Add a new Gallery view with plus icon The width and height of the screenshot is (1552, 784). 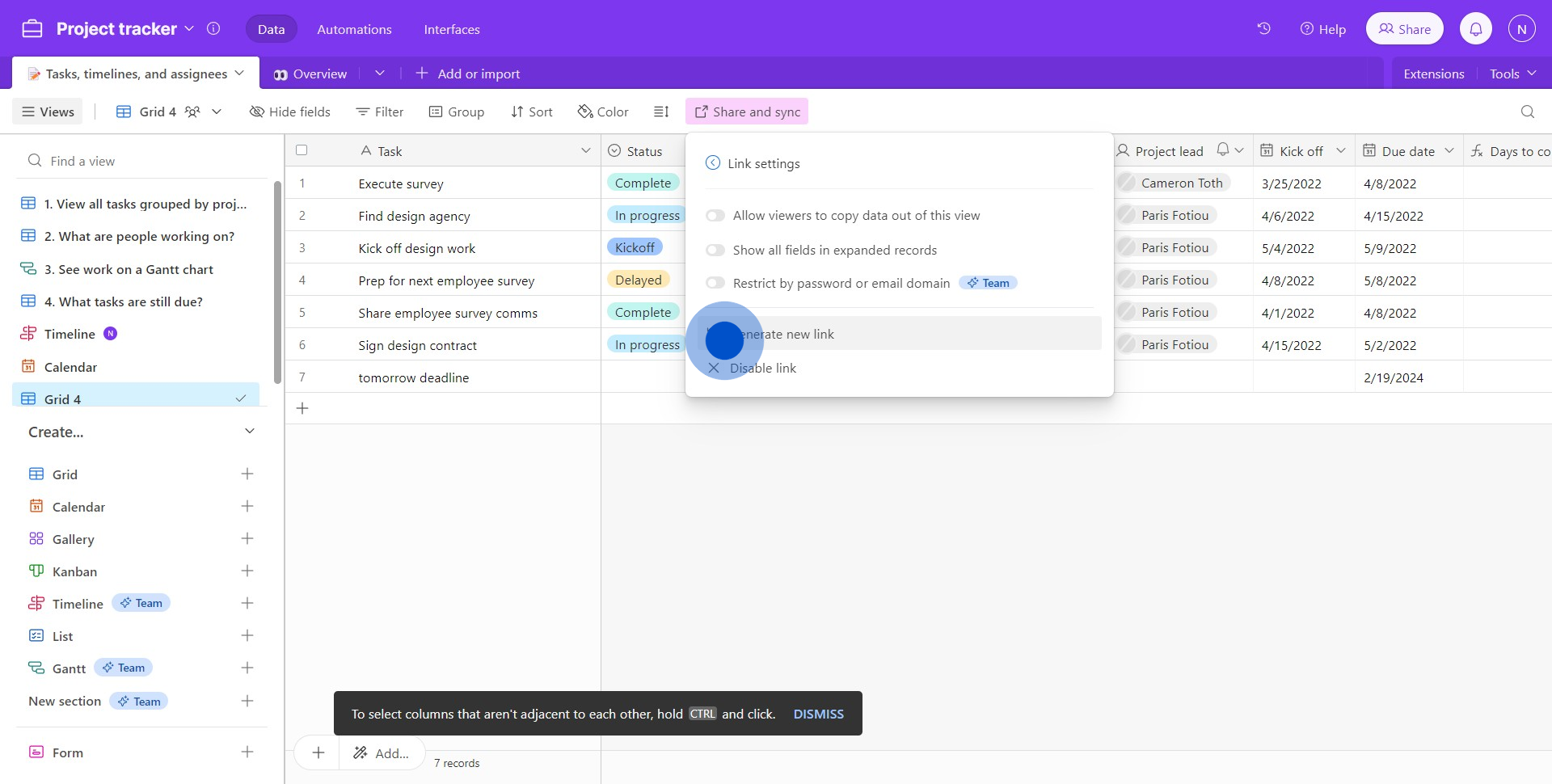coord(247,539)
